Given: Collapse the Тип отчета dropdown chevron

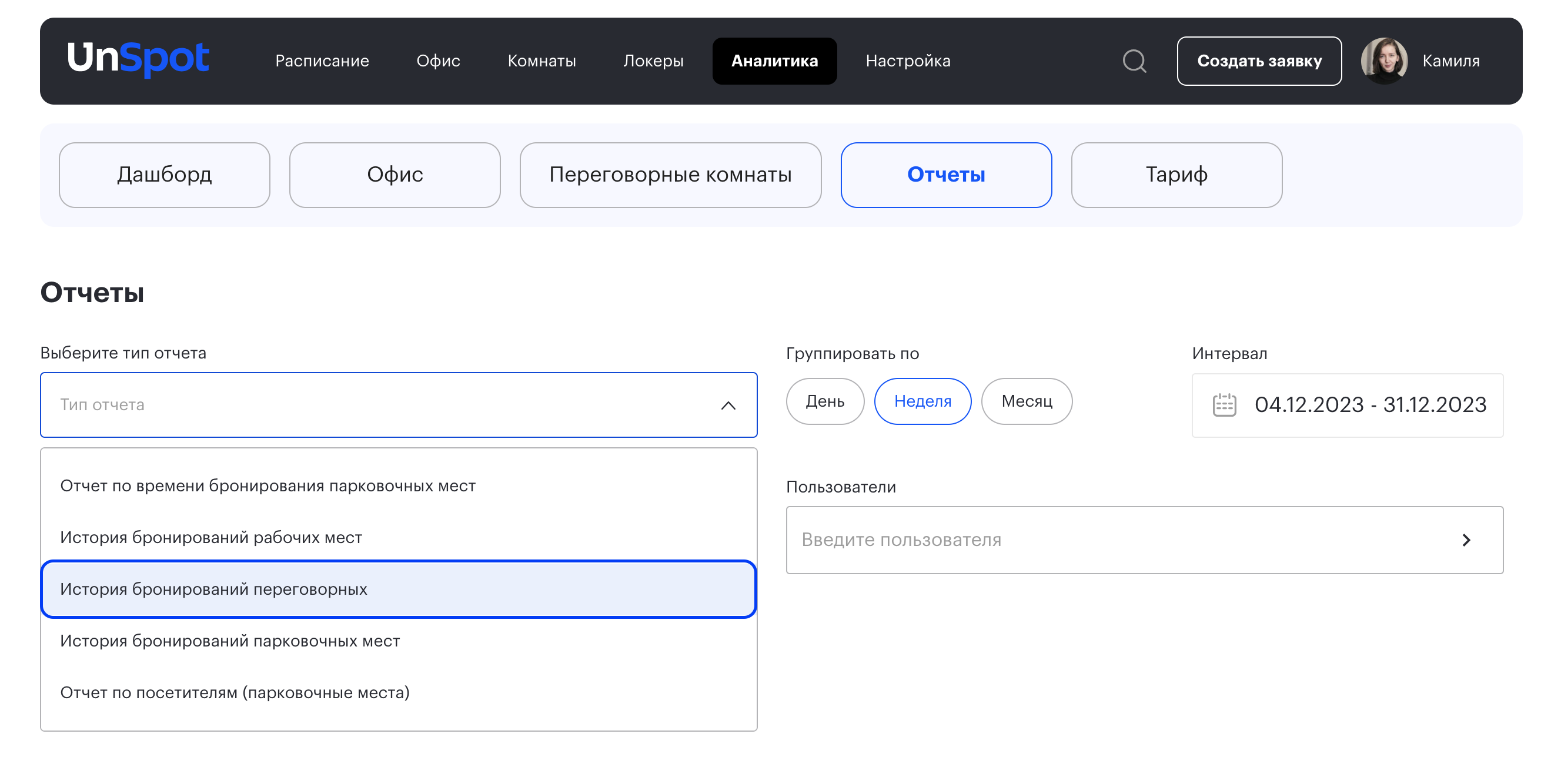Looking at the screenshot, I should click(728, 405).
